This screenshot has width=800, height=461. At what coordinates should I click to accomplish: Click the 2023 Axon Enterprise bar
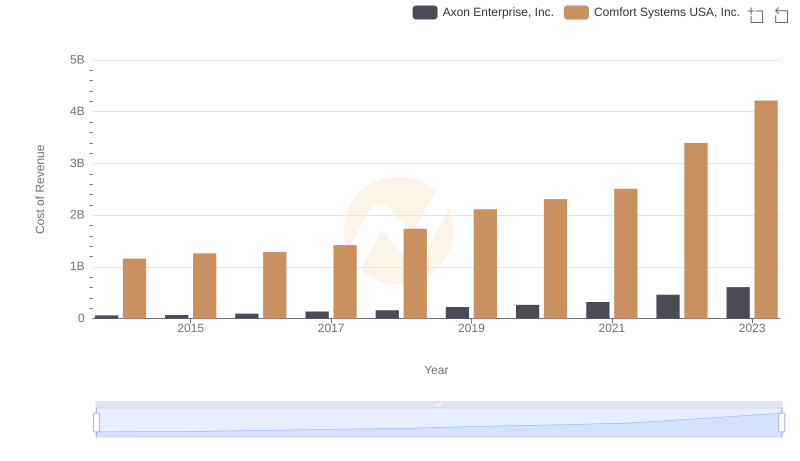point(738,303)
